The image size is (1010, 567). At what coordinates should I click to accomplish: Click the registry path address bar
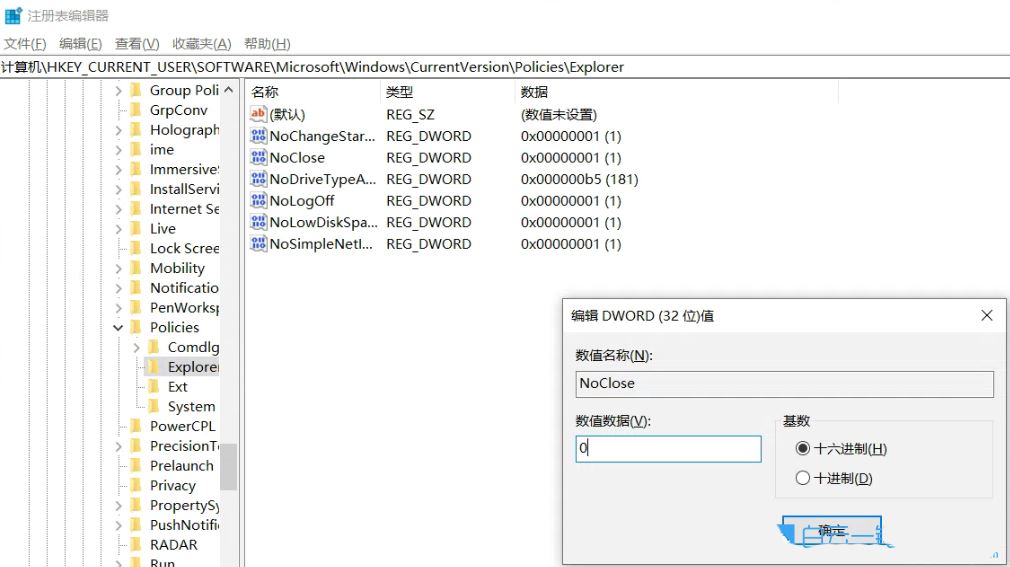click(505, 67)
